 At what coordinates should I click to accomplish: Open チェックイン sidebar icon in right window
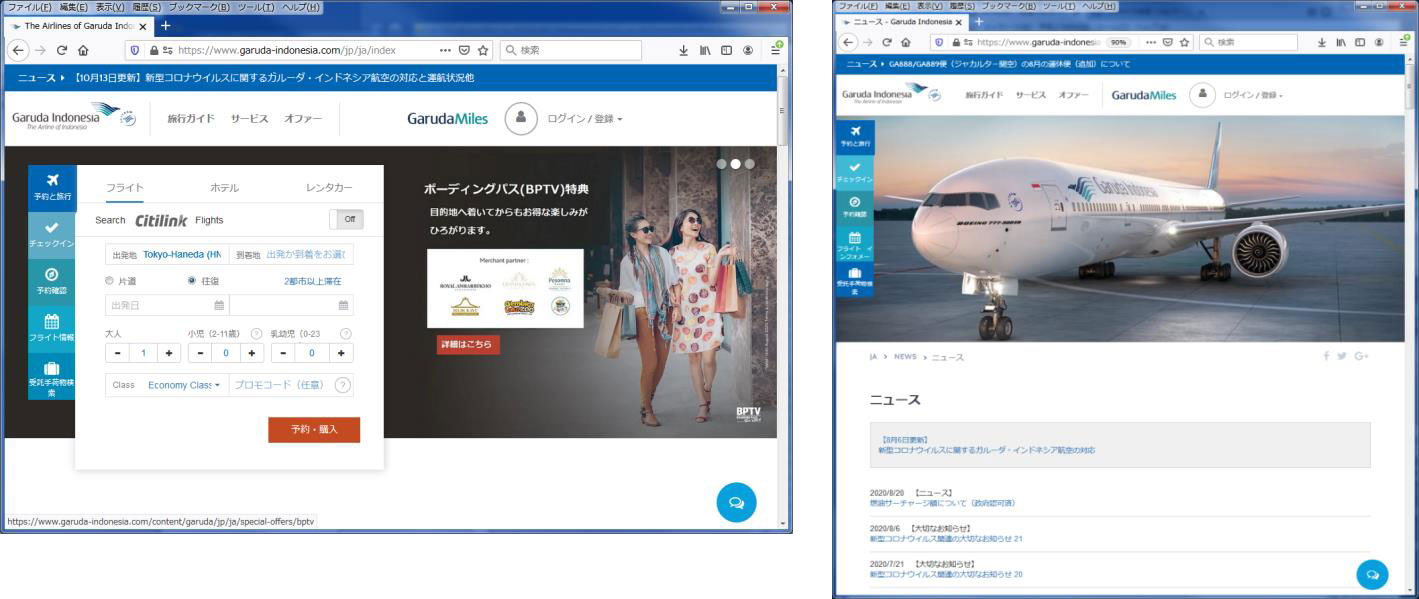855,172
